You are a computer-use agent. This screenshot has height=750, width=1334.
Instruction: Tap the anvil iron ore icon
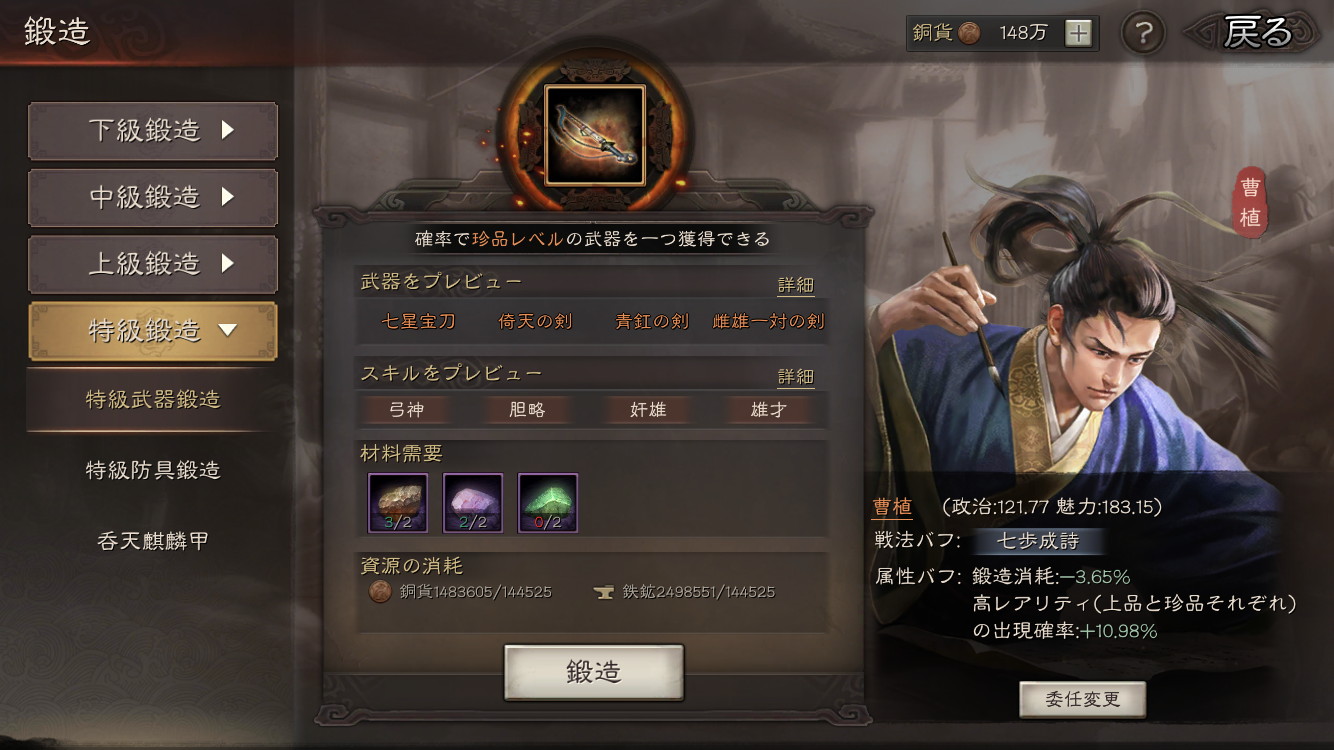tap(604, 592)
